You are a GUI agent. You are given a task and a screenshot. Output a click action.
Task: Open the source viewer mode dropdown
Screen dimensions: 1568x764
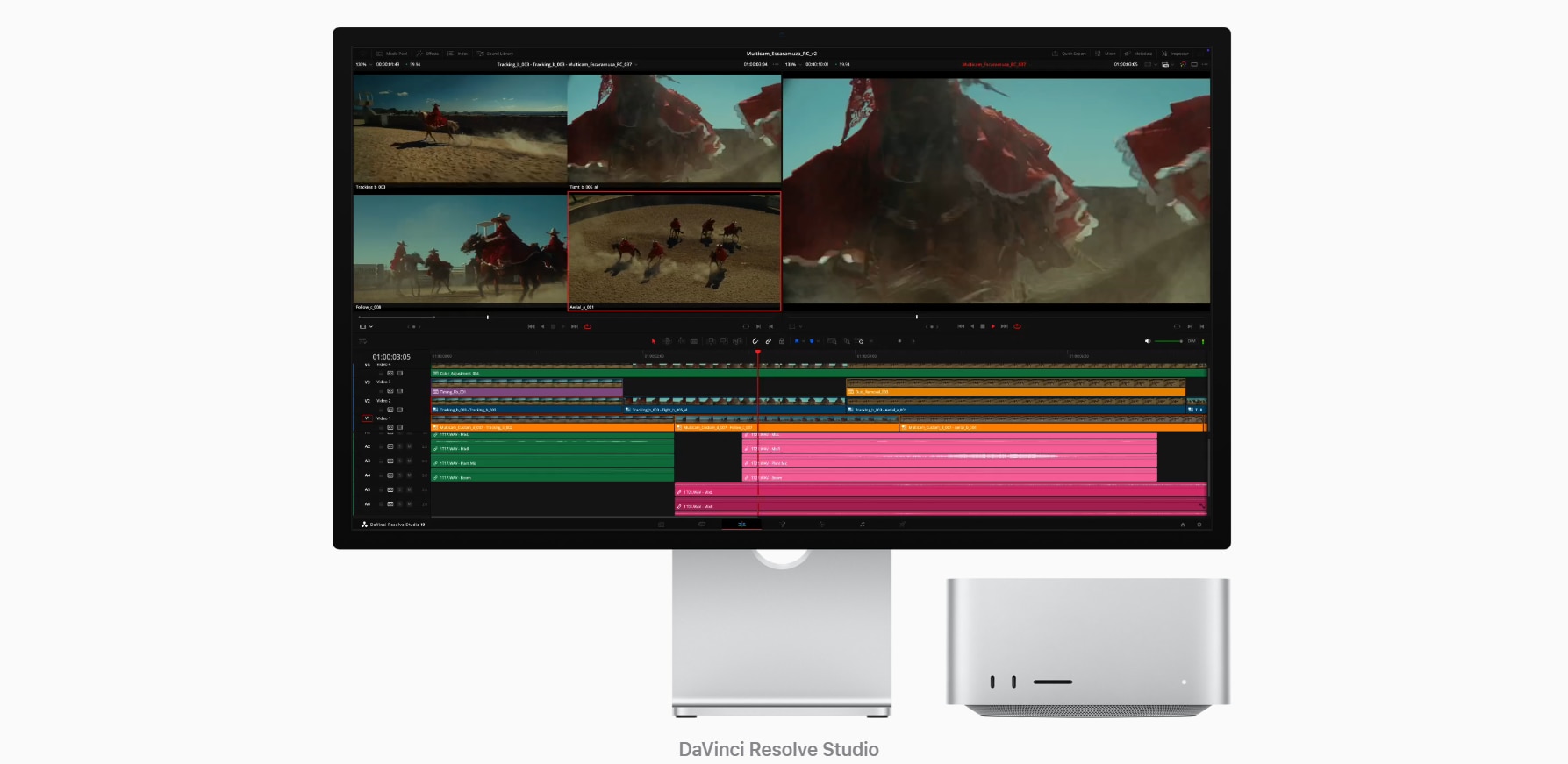pos(365,326)
